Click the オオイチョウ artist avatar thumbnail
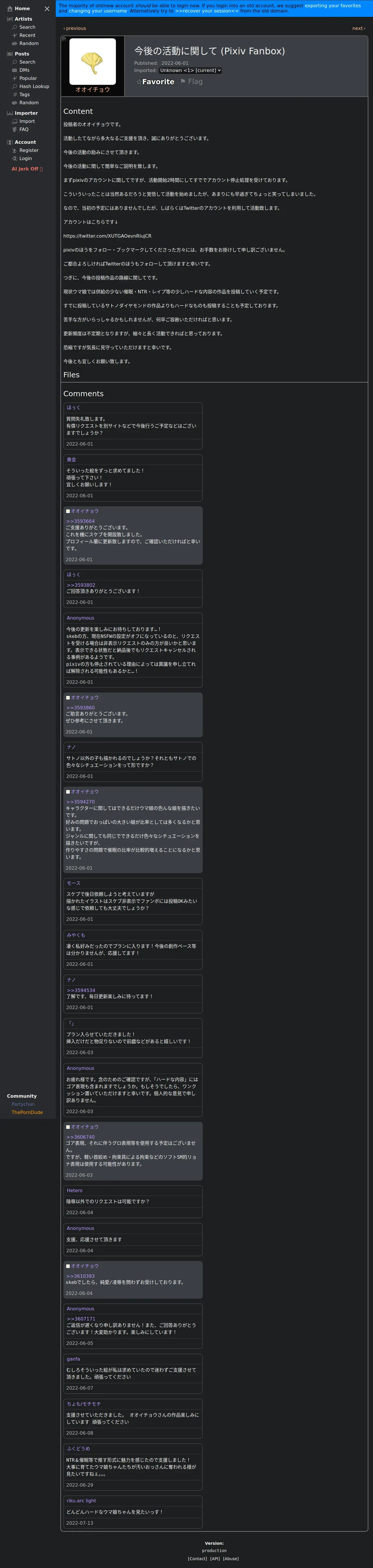 click(92, 62)
